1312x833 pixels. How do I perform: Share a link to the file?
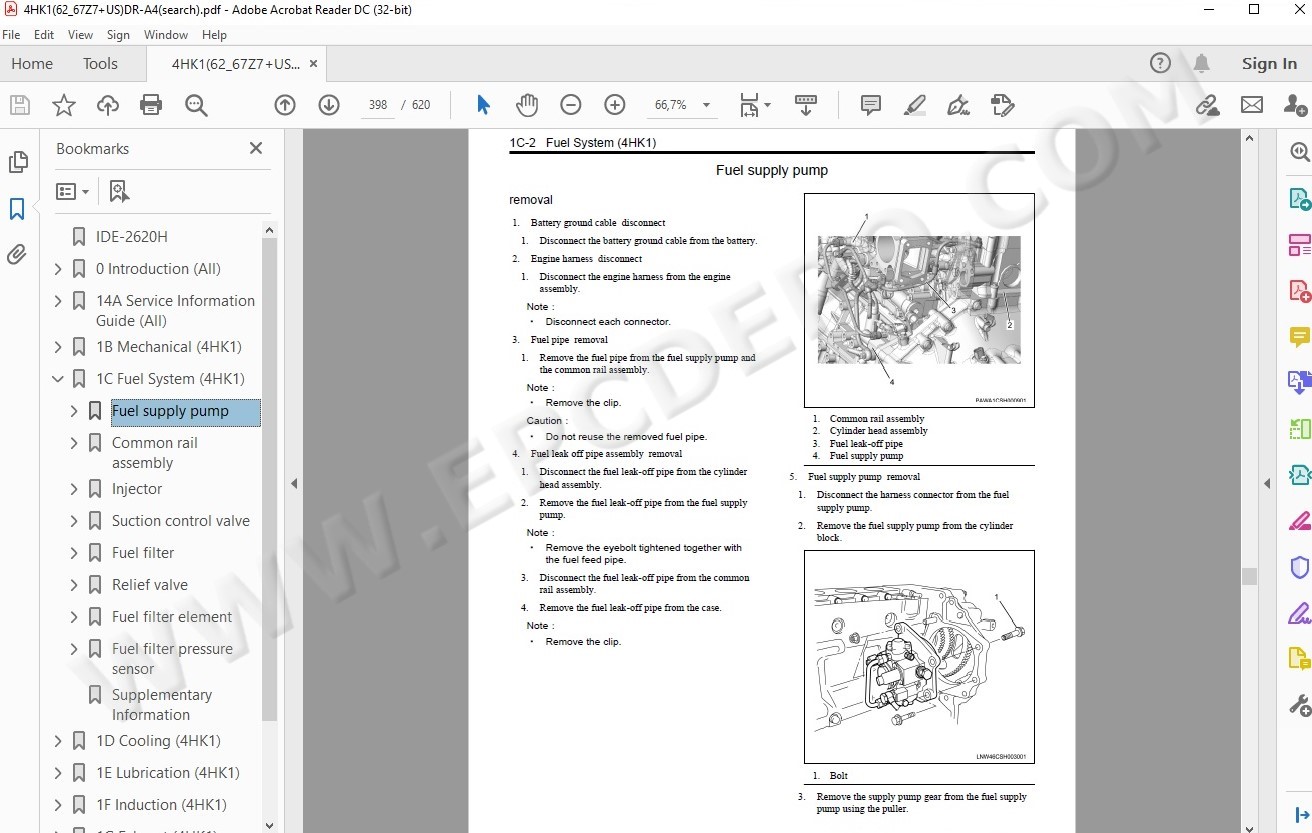coord(1207,105)
